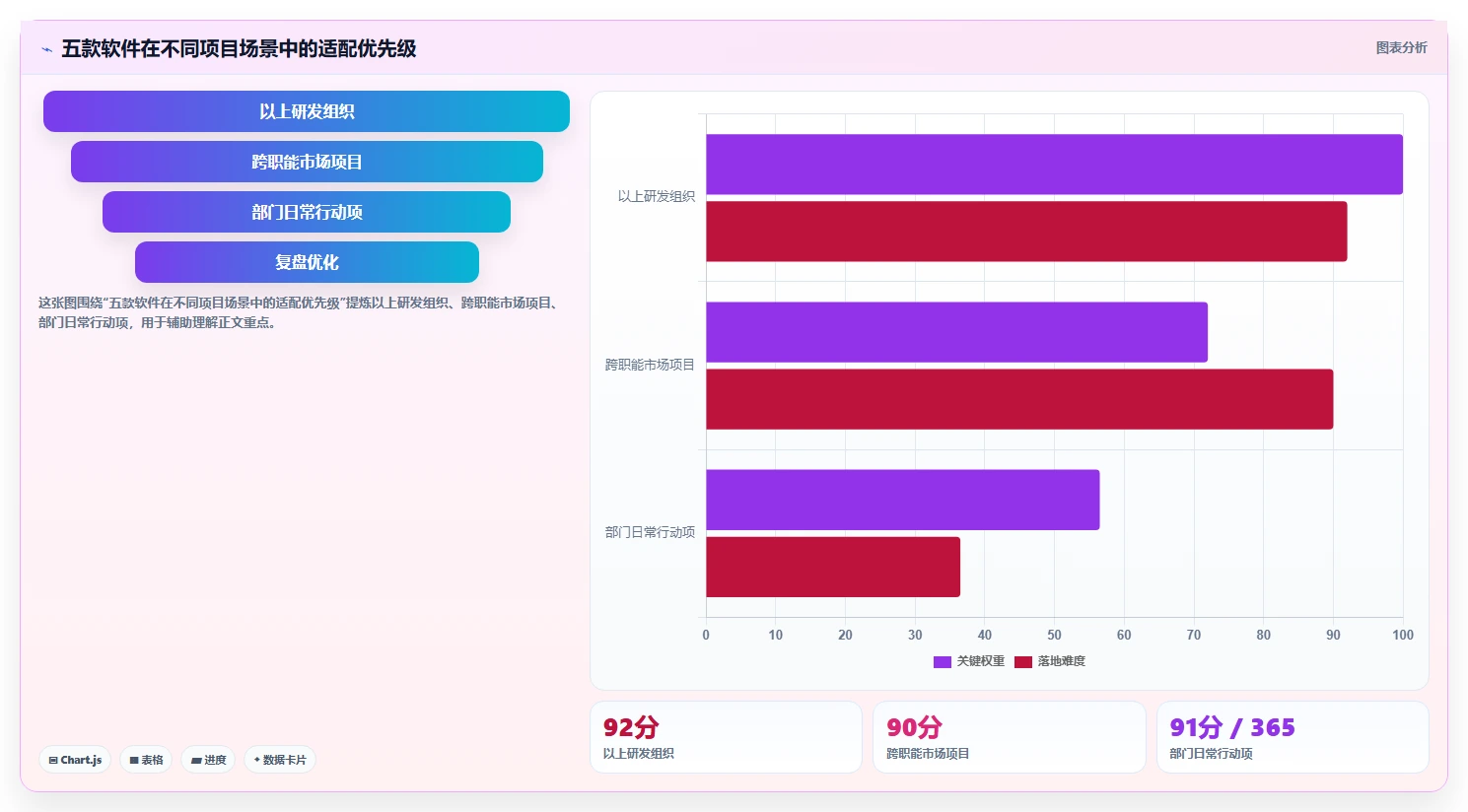Click the purple 关键权重 bar for 以上研发组织

[x=1054, y=165]
